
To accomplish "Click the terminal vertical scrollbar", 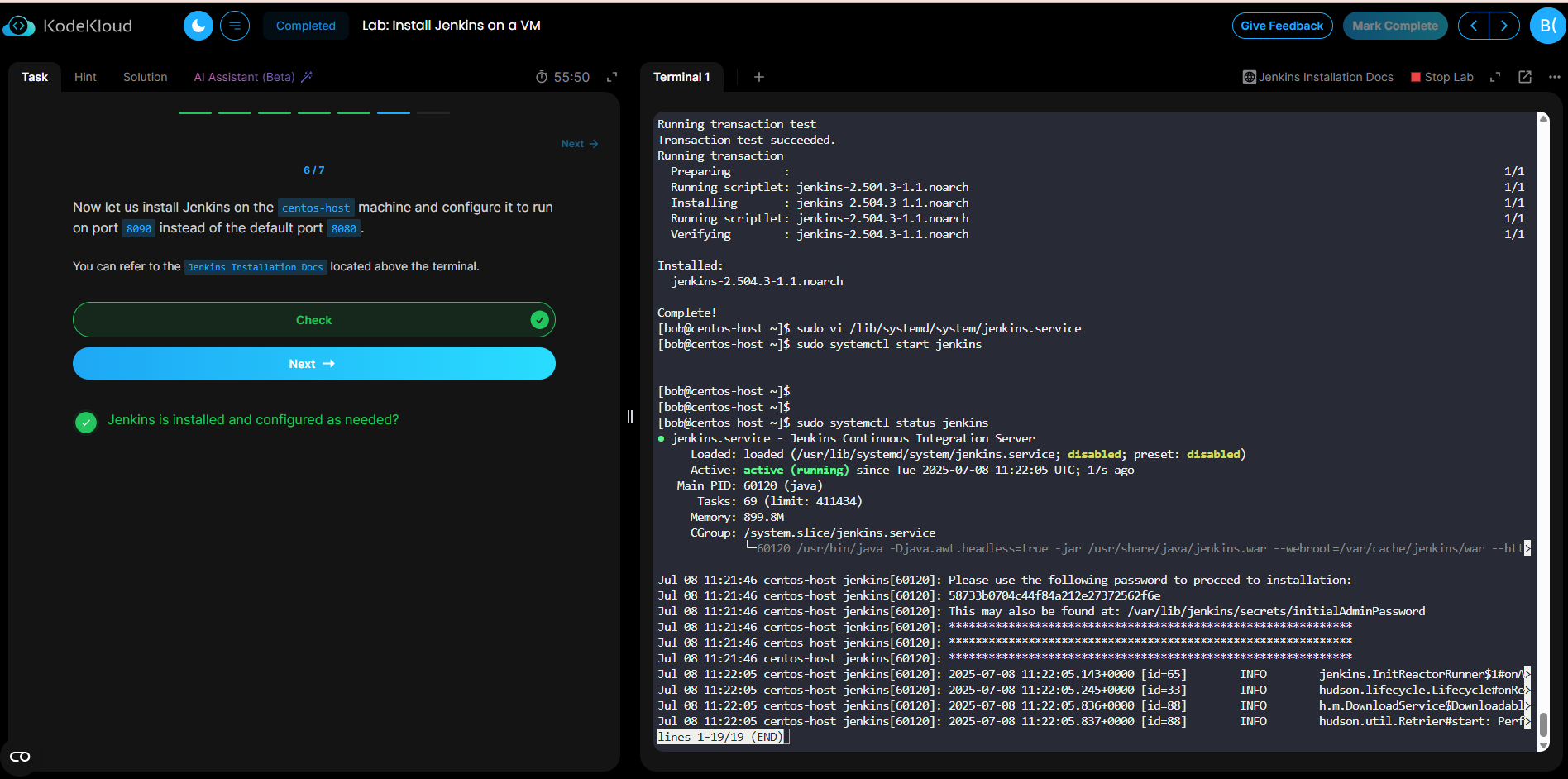I will [x=1543, y=723].
